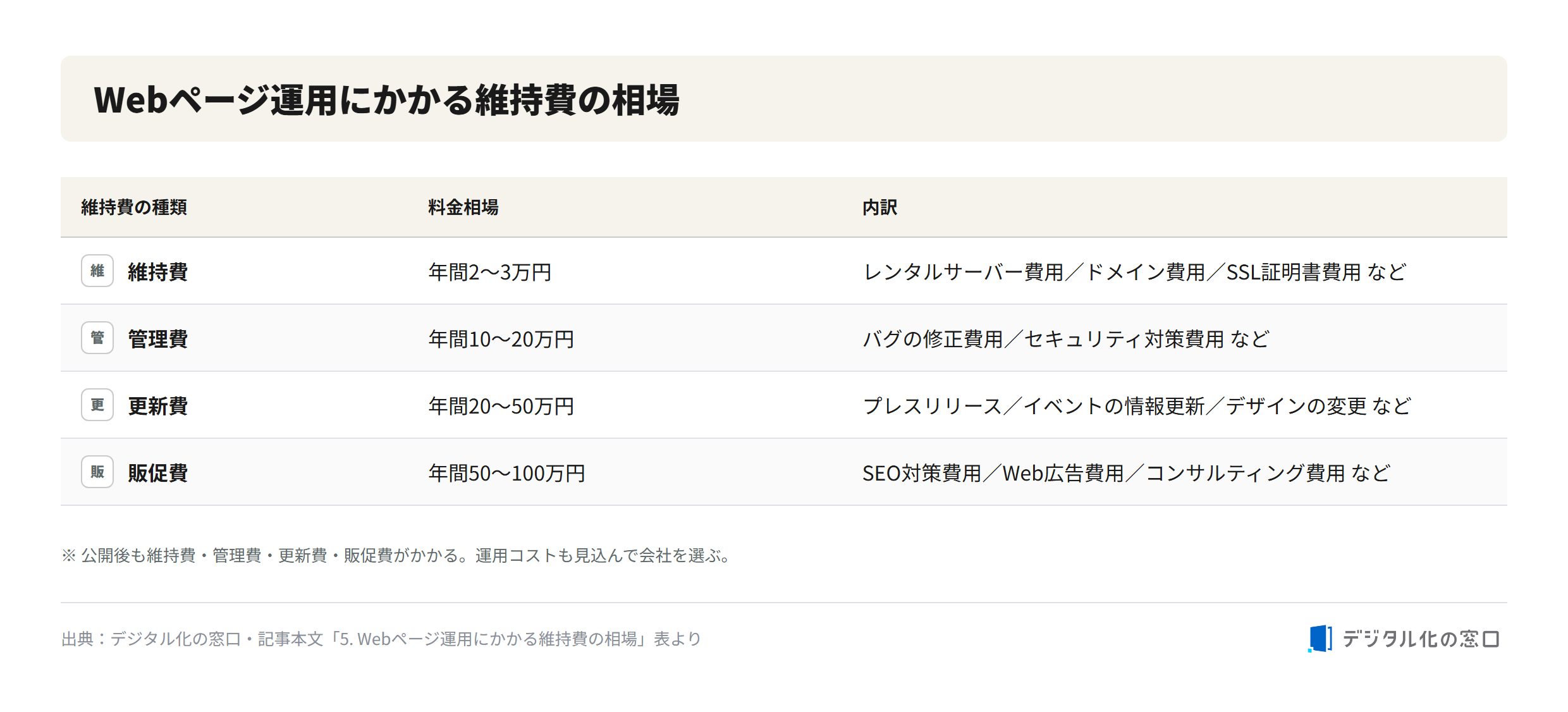Click the 更 icon badge beside 更新費
1568x712 pixels.
(97, 405)
